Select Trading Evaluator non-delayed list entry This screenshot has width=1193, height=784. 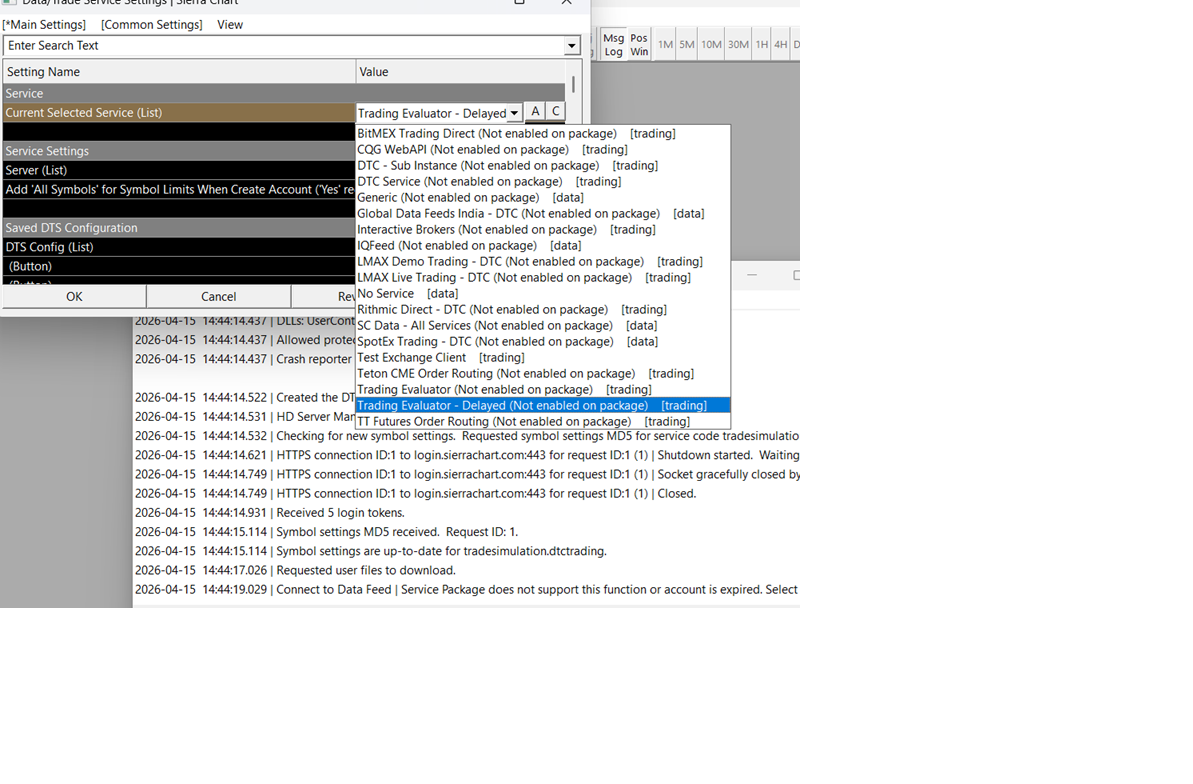tap(542, 389)
